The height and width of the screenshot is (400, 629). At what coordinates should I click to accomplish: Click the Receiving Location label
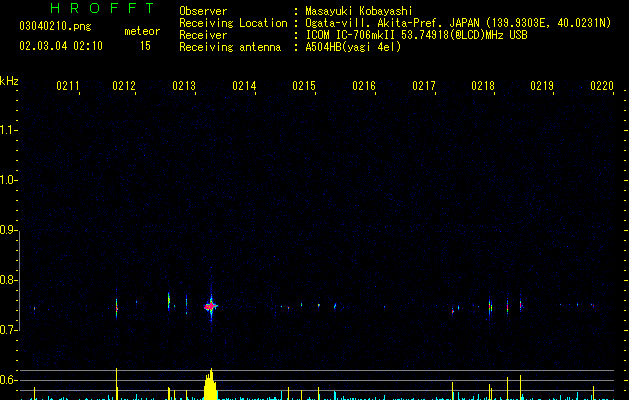pyautogui.click(x=233, y=23)
